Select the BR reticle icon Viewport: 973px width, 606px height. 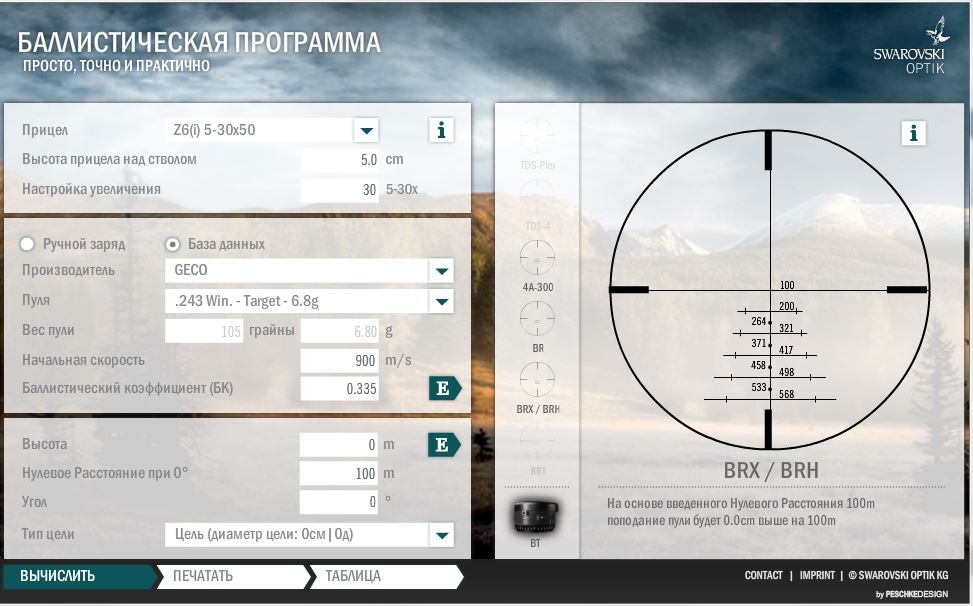(537, 319)
